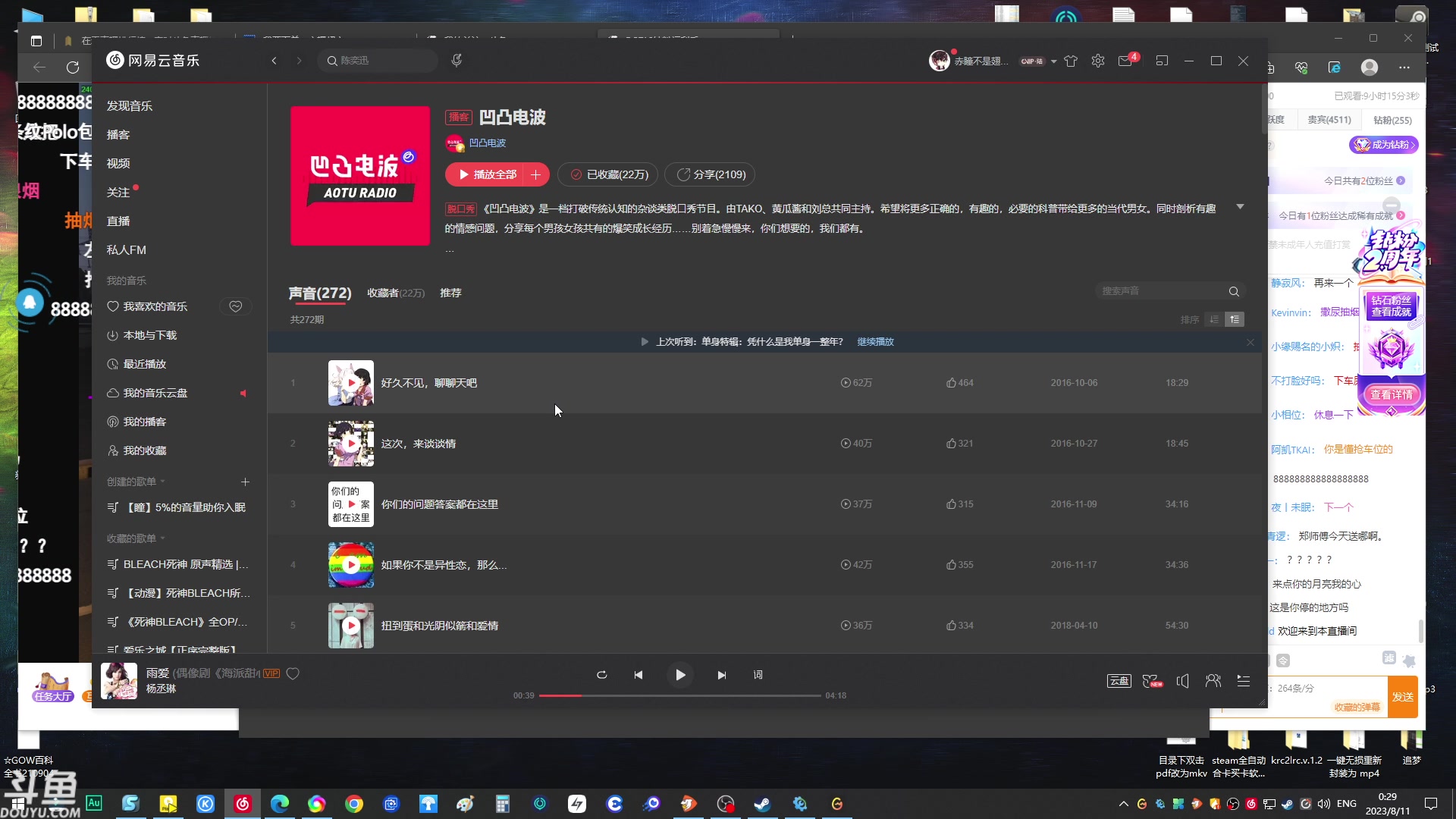Open 本地与下载 in the sidebar
Image resolution: width=1456 pixels, height=819 pixels.
click(142, 335)
